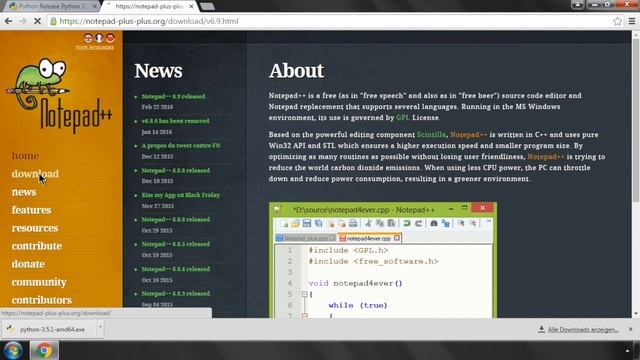Select the English language flag icon
640x360 pixels.
click(x=88, y=38)
